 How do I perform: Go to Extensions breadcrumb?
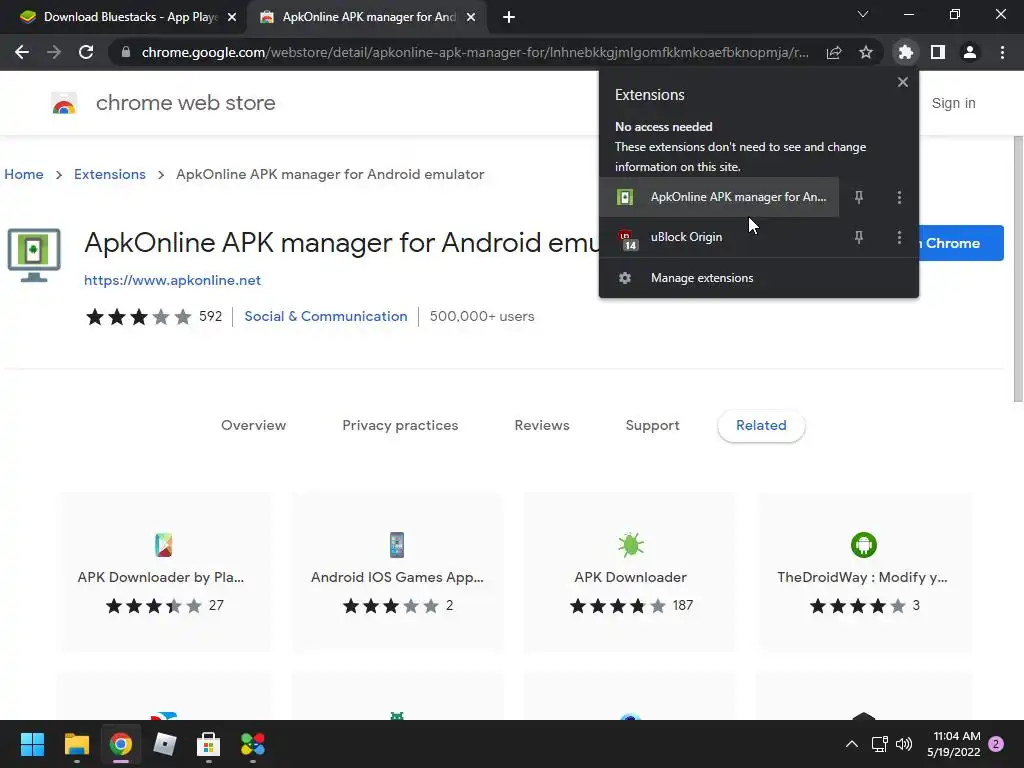(110, 174)
